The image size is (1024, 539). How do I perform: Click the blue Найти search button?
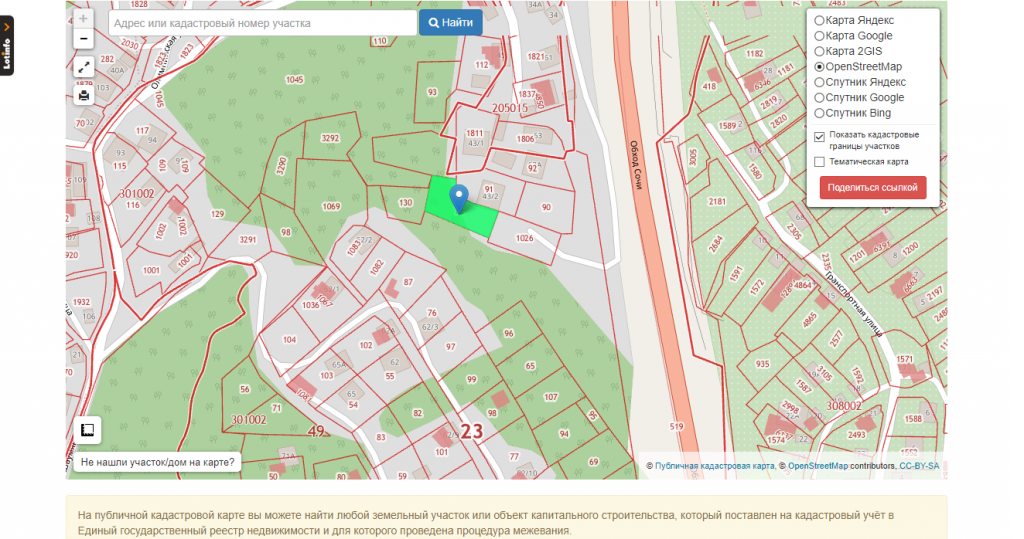[x=450, y=22]
